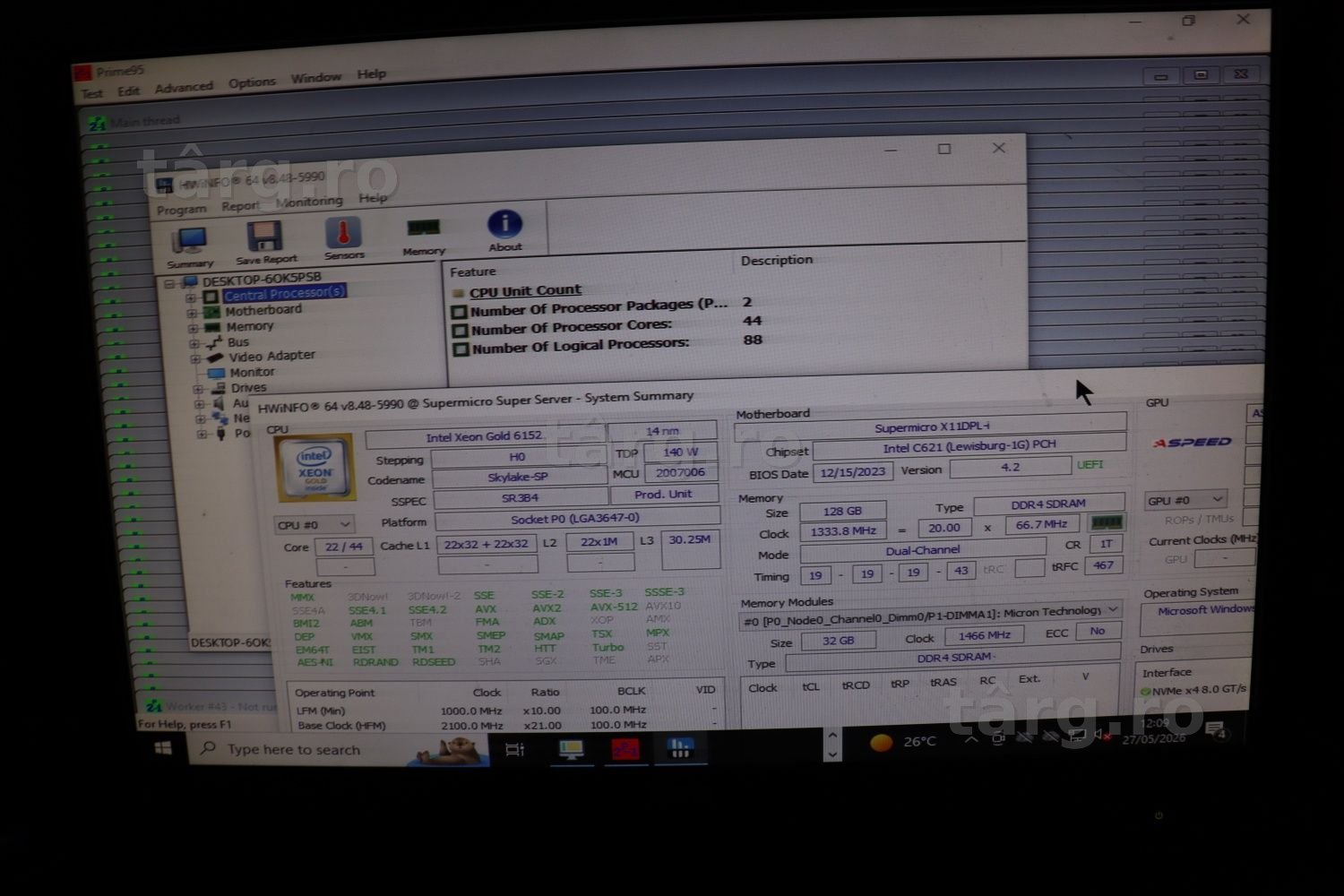The image size is (1344, 896).
Task: Click the Supermicro X11DPL-i motherboard field
Action: click(x=931, y=427)
